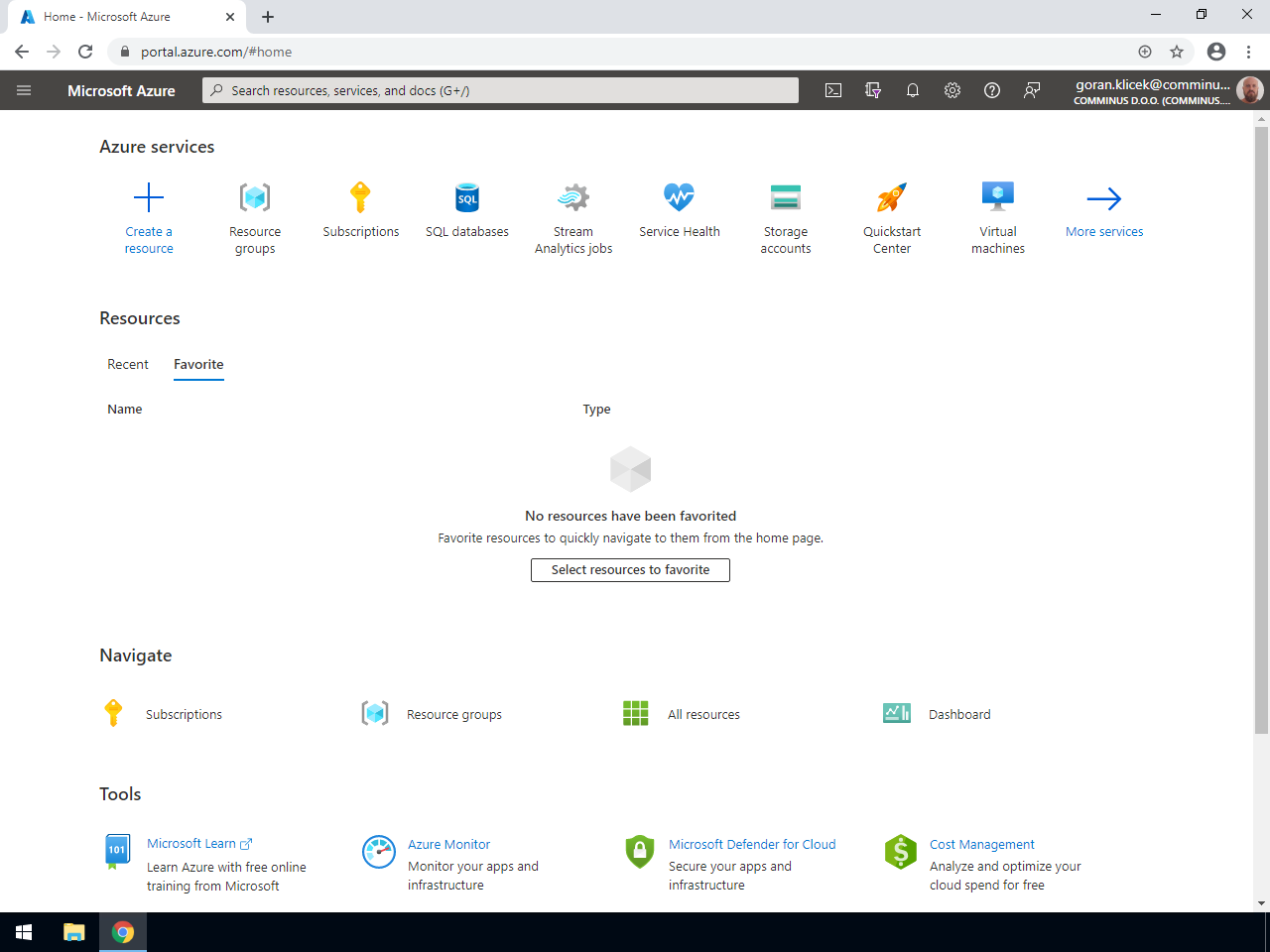Open Help question mark icon
Image resolution: width=1270 pixels, height=952 pixels.
point(992,90)
